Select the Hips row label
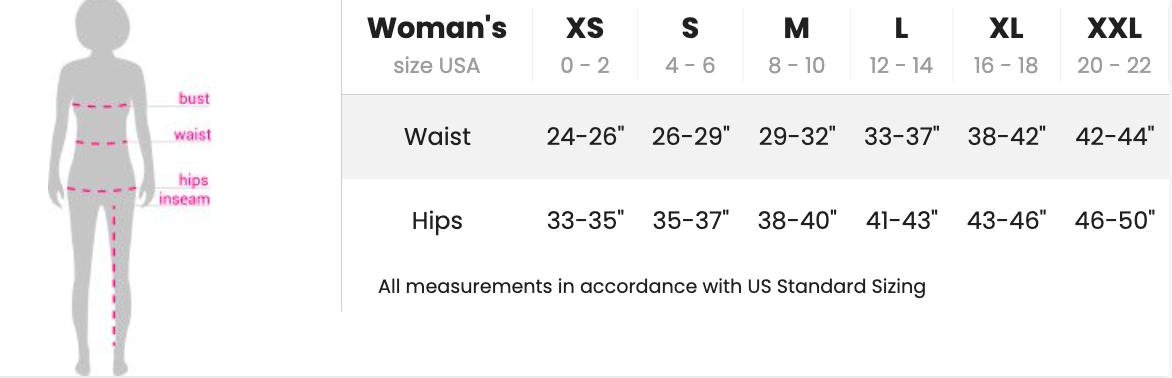Image resolution: width=1172 pixels, height=378 pixels. [437, 221]
